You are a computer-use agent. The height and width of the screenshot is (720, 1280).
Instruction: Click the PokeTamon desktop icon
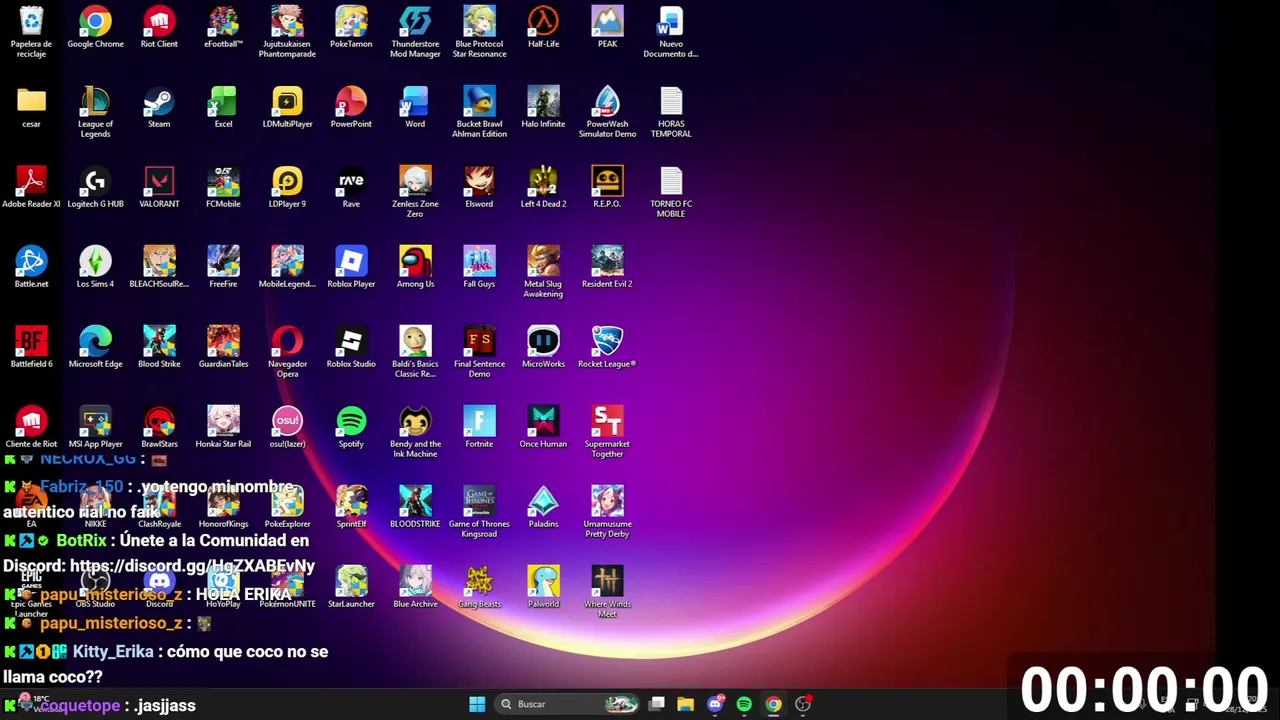click(x=351, y=28)
